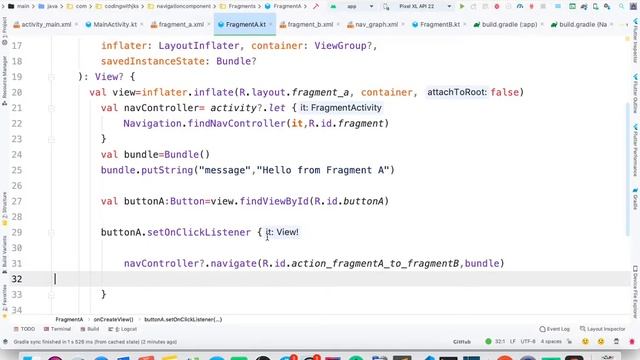Click the "Hello from Fragment A" string
Image resolution: width=640 pixels, height=360 pixels.
(x=323, y=170)
